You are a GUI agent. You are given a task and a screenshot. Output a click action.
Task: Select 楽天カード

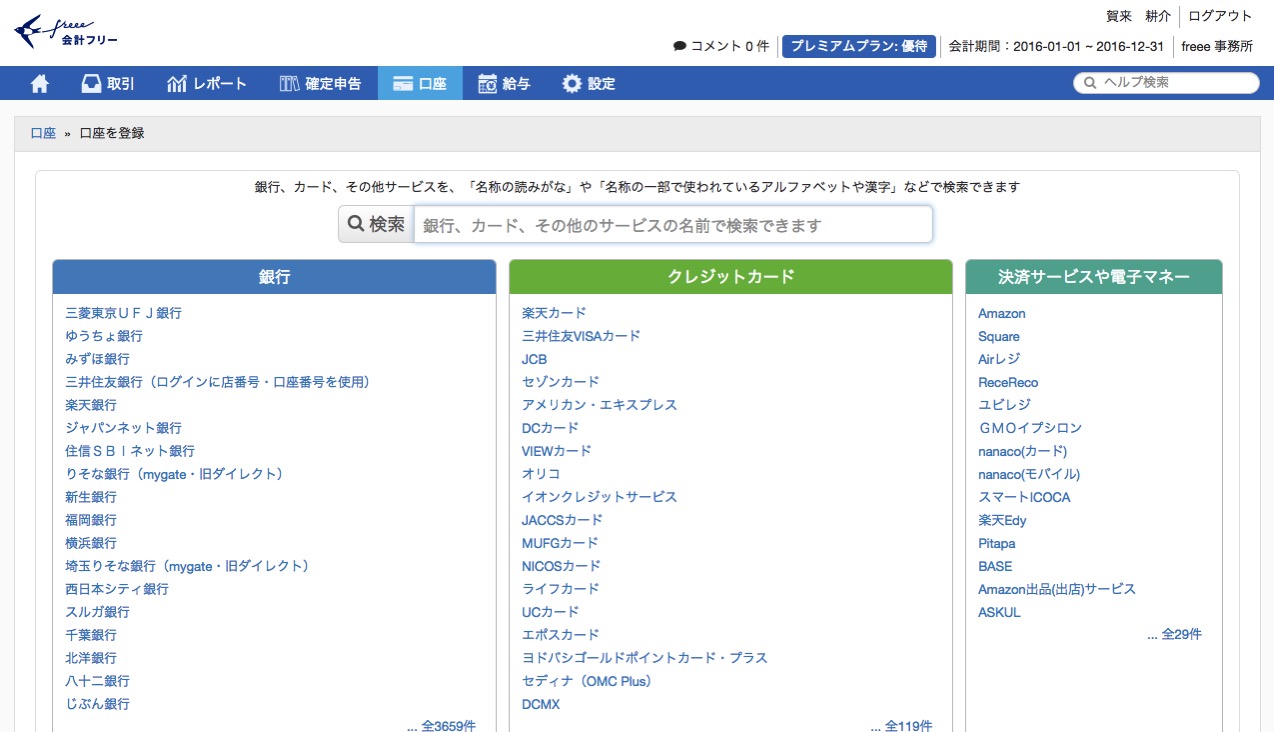[554, 313]
